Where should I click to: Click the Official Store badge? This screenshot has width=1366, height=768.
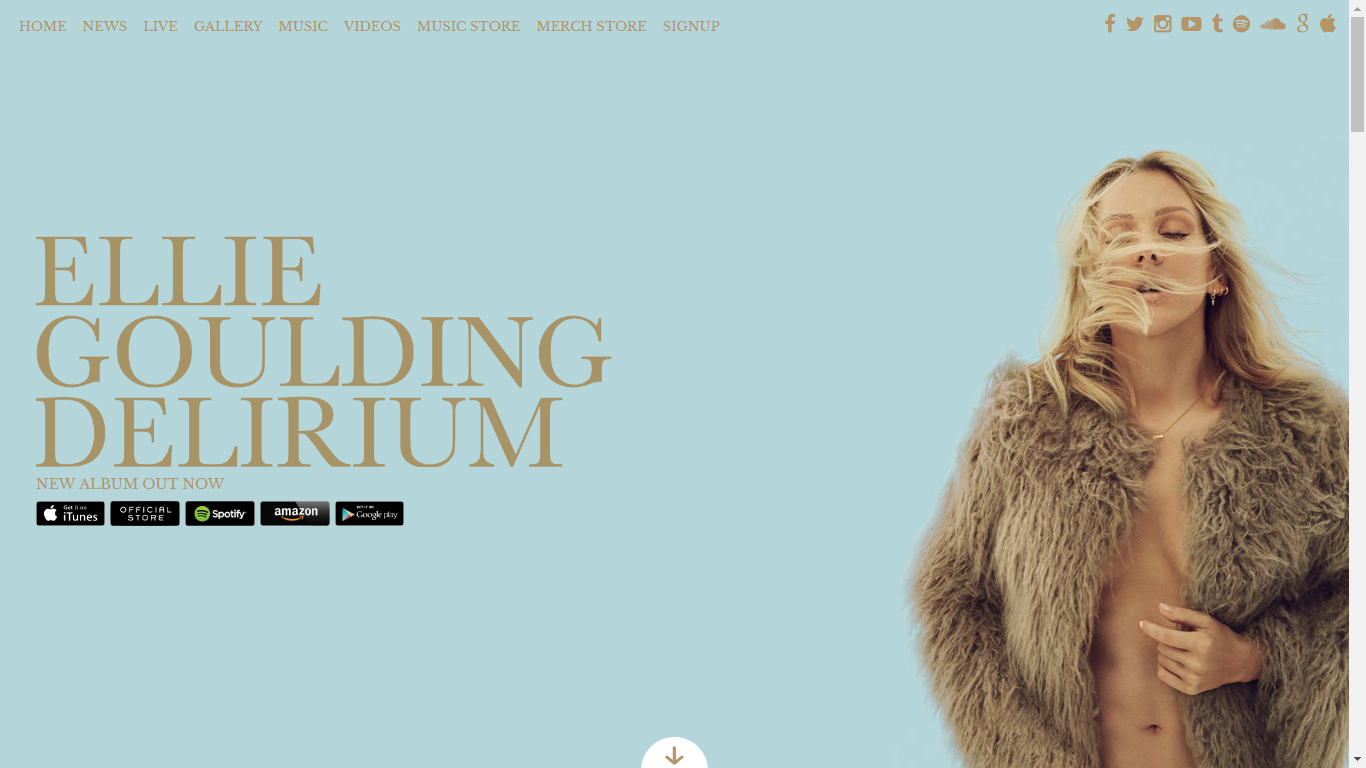pos(145,513)
